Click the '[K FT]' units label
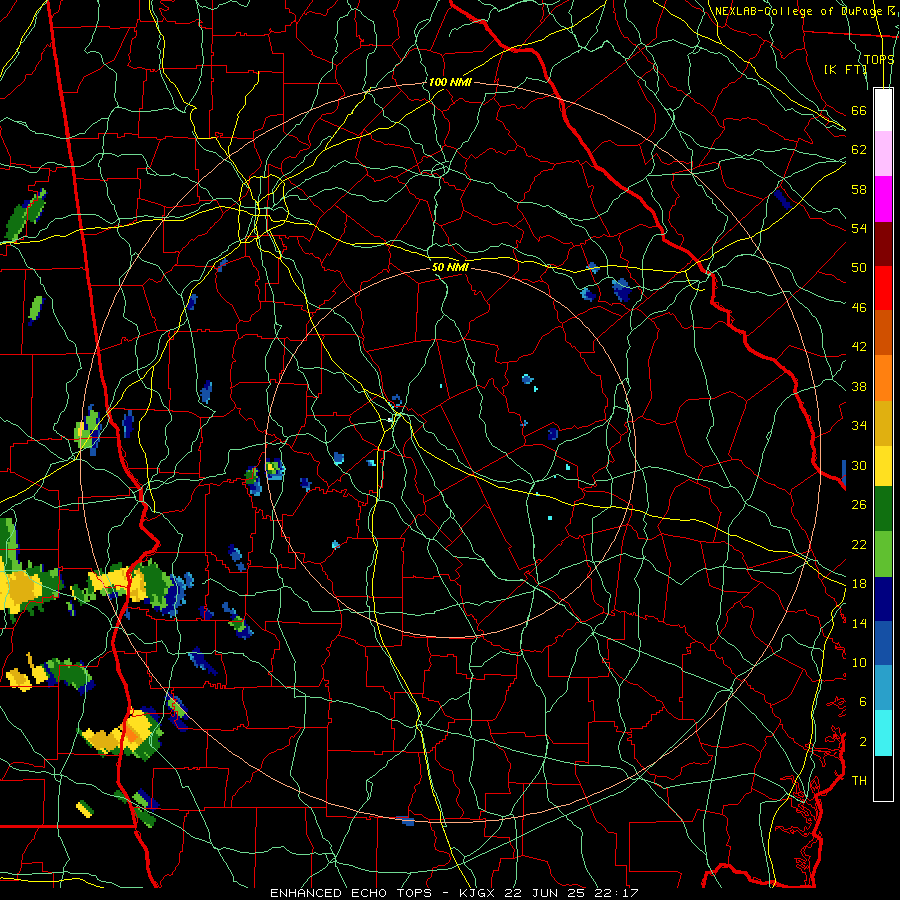Screen dimensions: 900x900 point(846,69)
